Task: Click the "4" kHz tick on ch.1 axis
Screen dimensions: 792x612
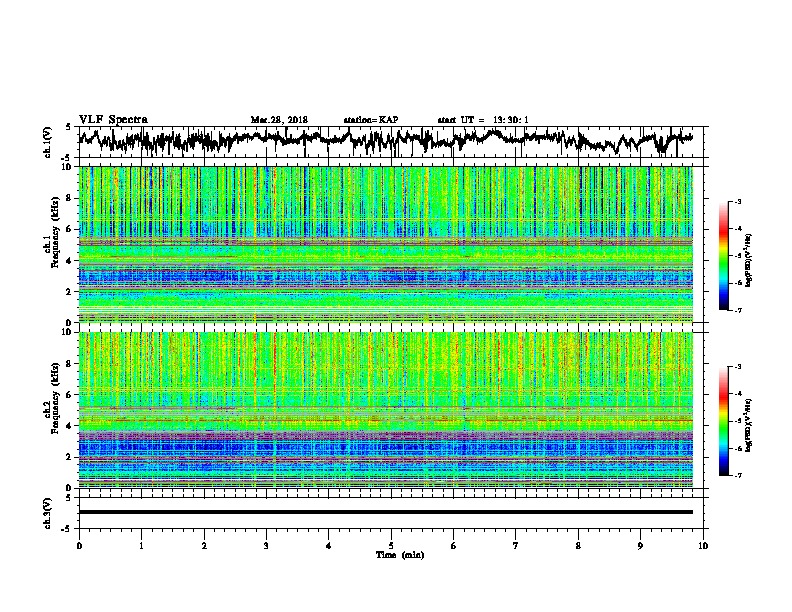Action: (x=69, y=261)
